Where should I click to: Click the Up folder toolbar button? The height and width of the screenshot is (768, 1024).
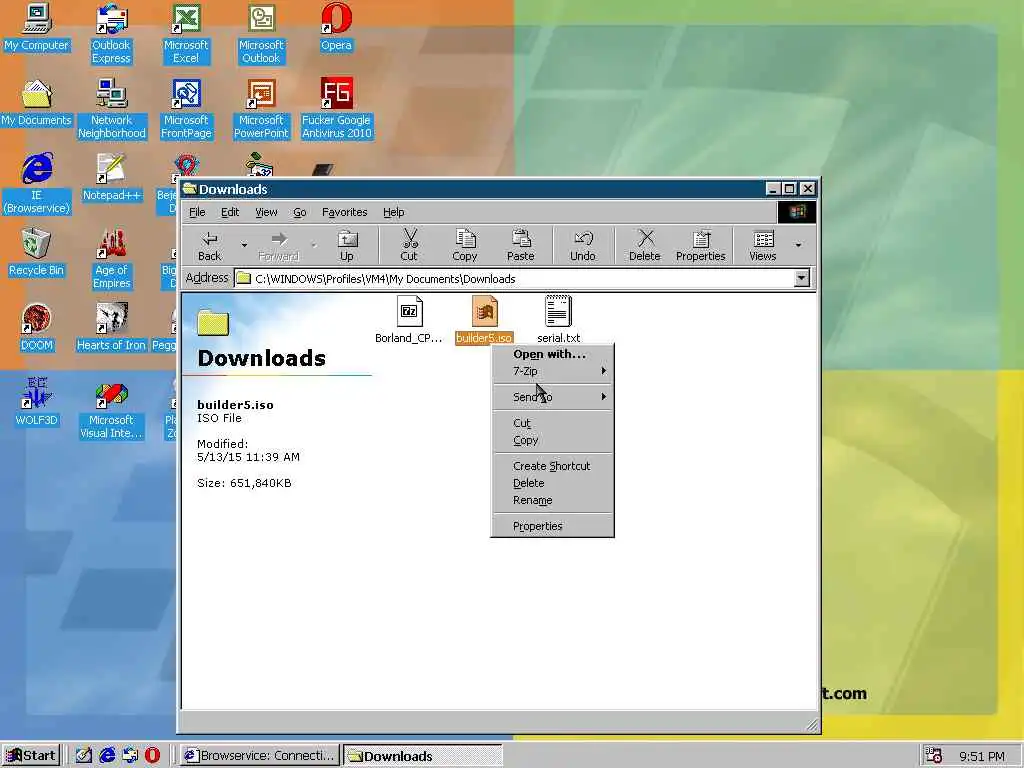coord(347,246)
